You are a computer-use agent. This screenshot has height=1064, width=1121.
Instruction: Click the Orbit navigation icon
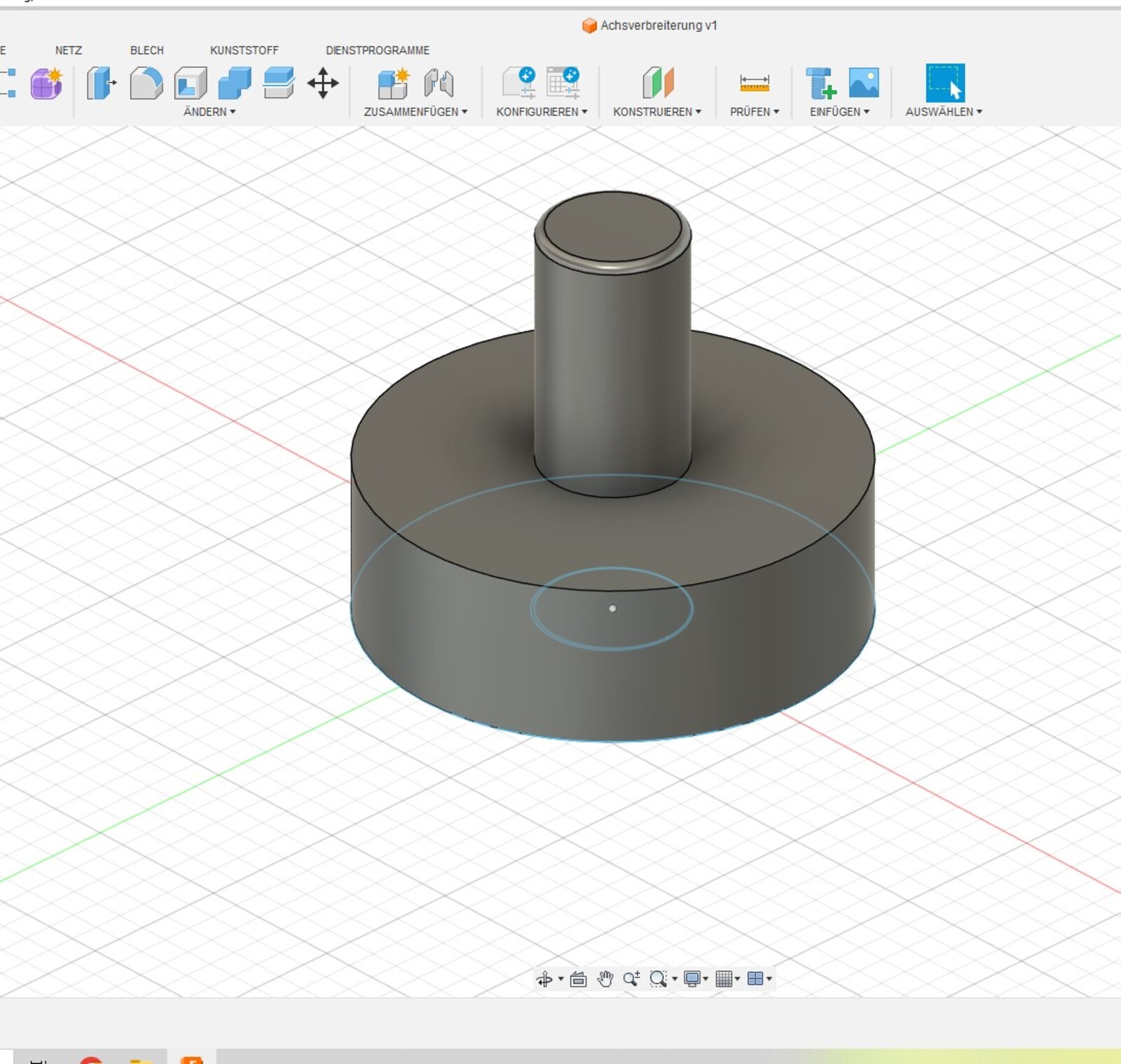[544, 979]
